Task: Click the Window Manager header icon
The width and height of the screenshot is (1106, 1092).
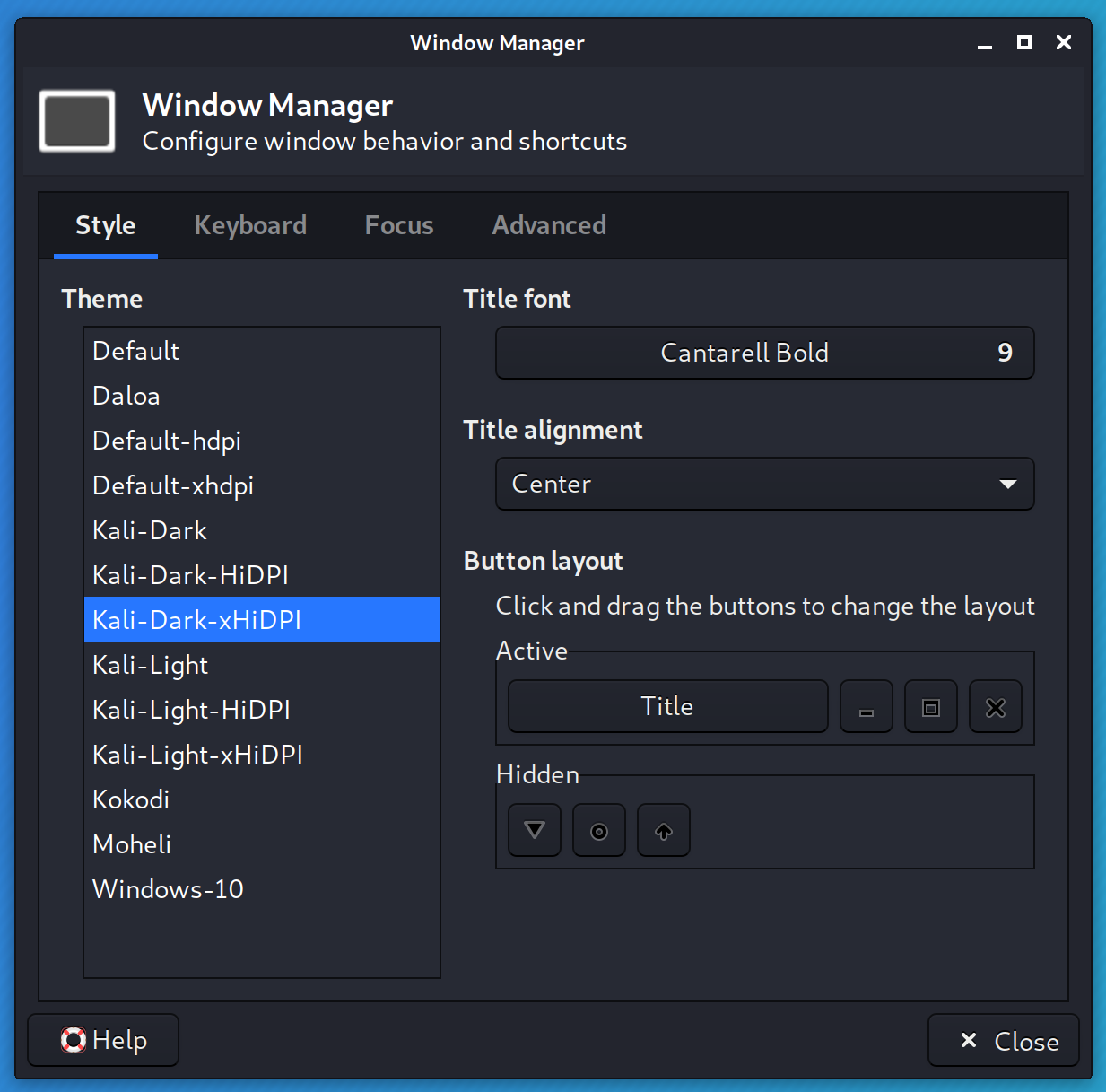Action: tap(76, 121)
